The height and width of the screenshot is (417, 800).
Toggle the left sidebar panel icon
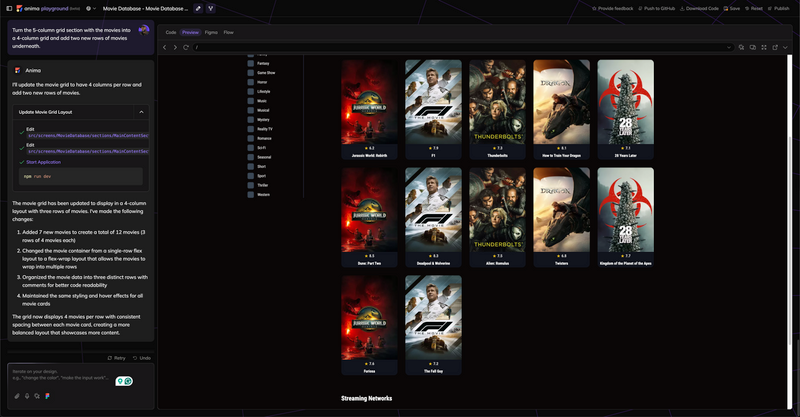click(x=9, y=9)
